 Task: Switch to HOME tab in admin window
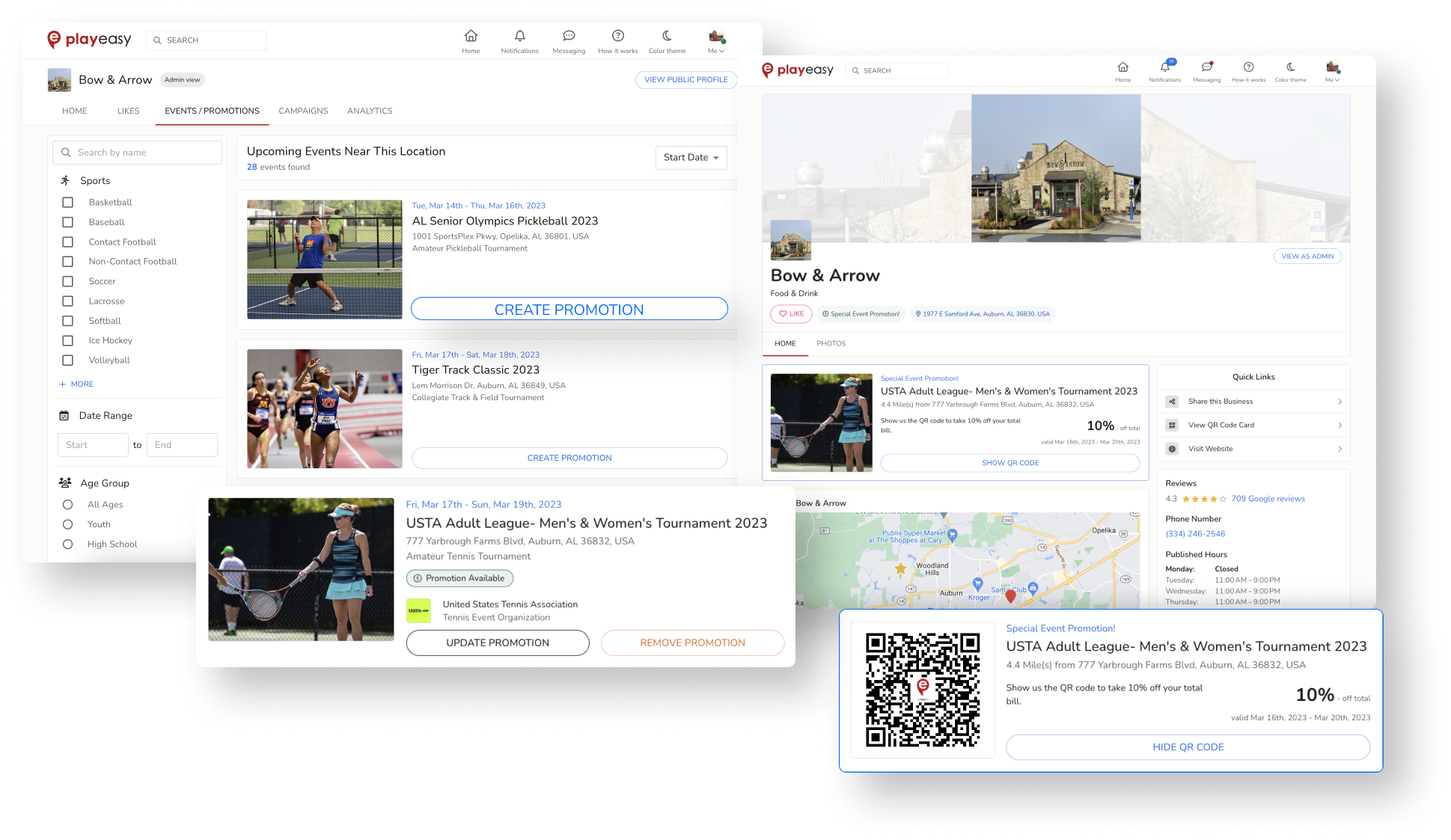(75, 111)
